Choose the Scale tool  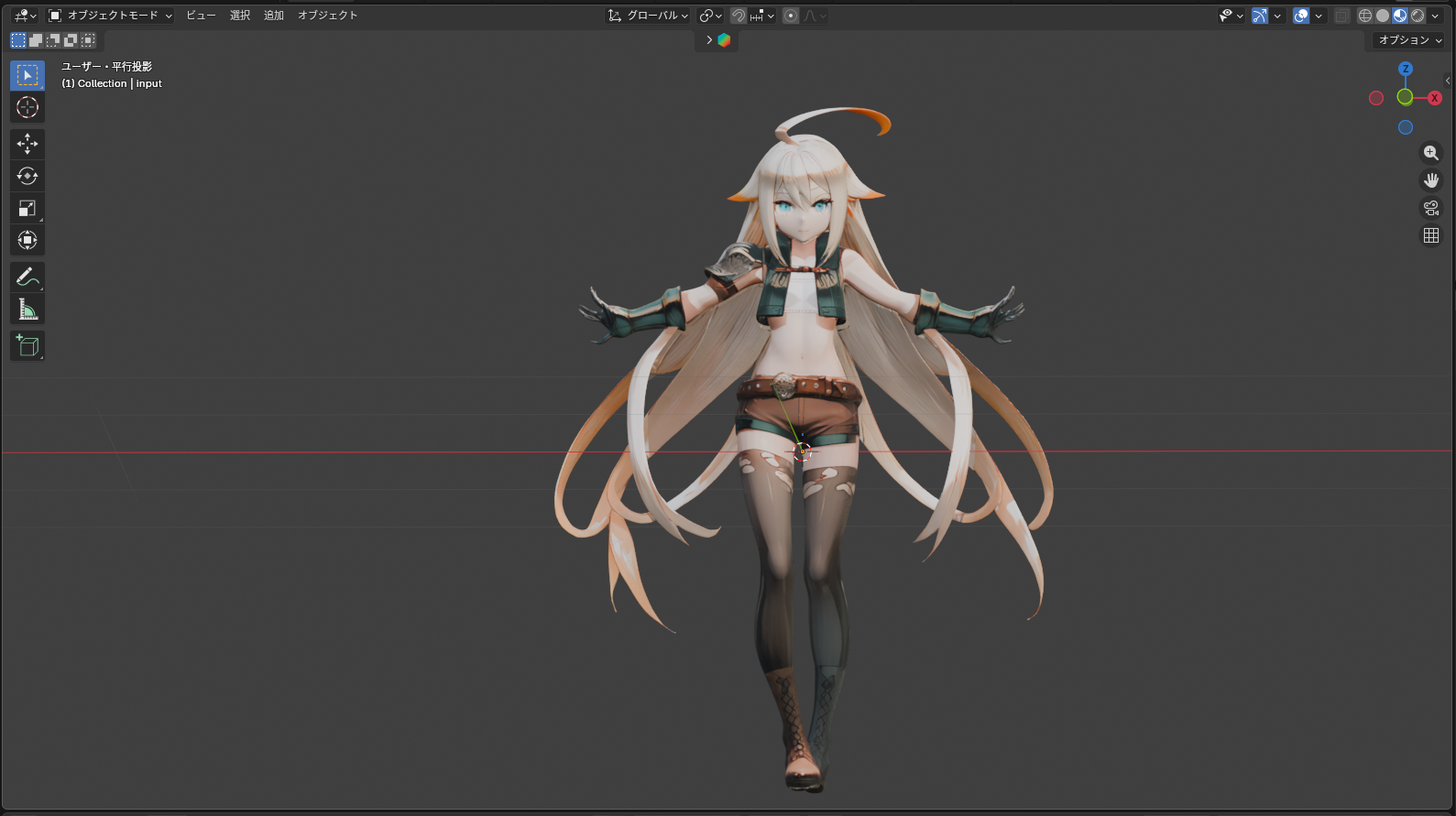pyautogui.click(x=27, y=208)
